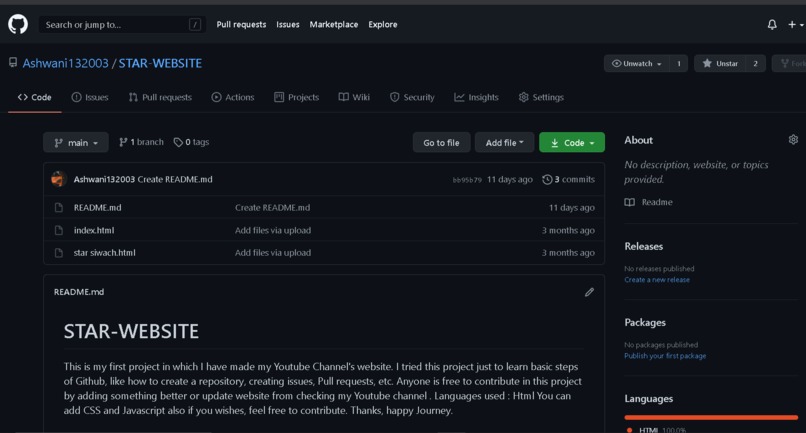Viewport: 806px width, 433px height.
Task: Switch to the Security tab
Action: (x=412, y=97)
